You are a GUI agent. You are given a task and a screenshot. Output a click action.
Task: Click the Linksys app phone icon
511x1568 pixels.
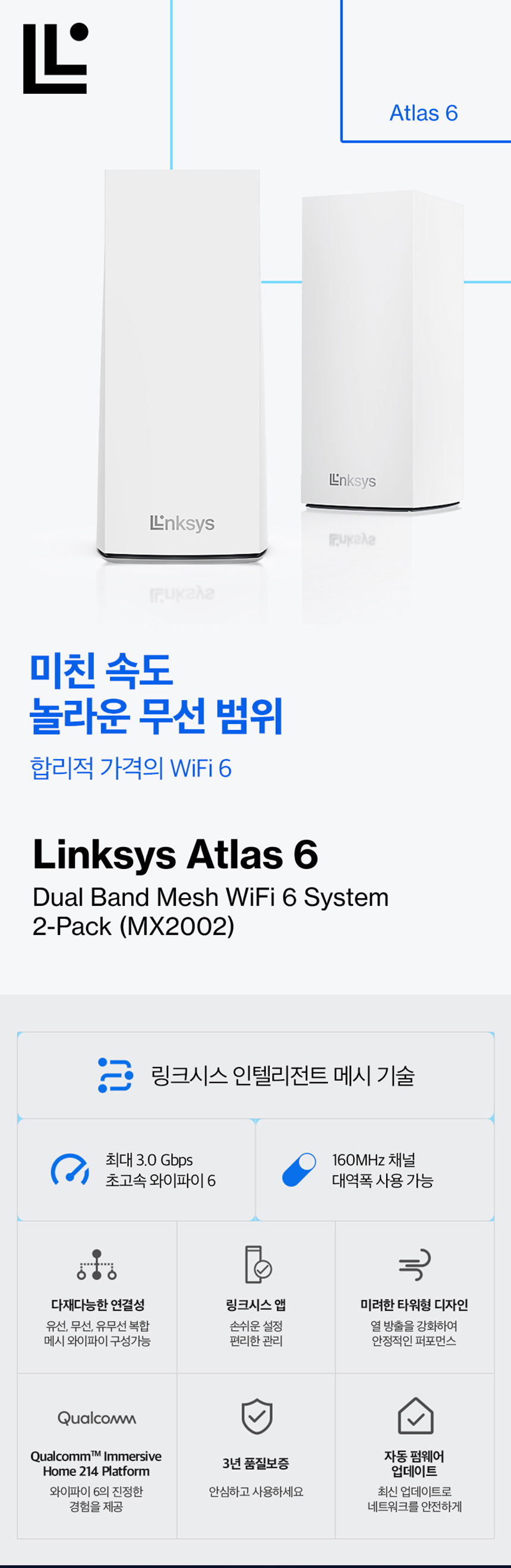click(x=257, y=1265)
